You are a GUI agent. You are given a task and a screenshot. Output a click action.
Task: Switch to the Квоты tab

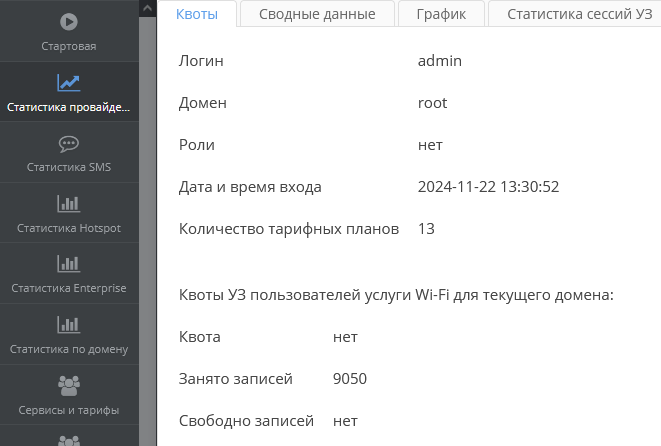pos(197,14)
